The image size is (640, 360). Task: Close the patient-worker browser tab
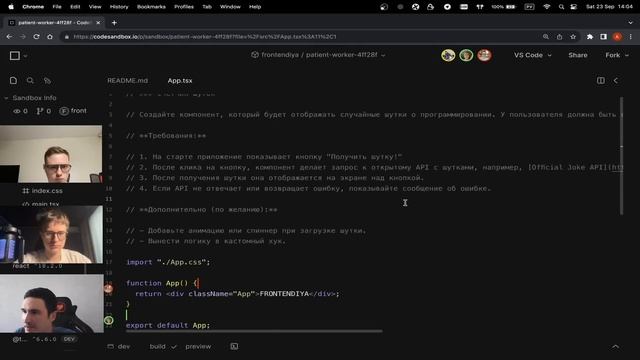coord(98,23)
